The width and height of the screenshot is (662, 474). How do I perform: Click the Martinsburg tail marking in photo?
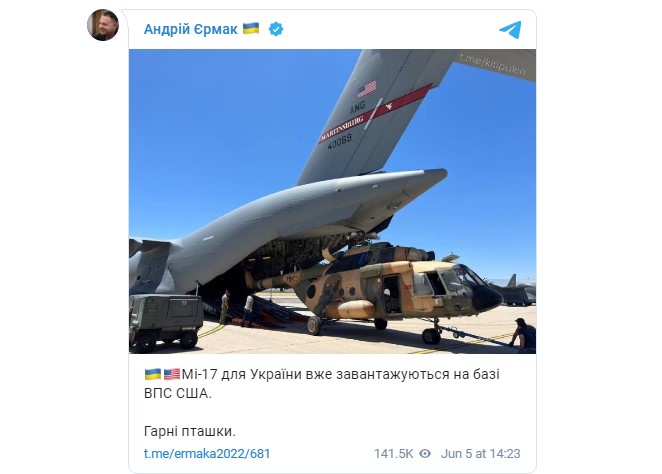(342, 127)
